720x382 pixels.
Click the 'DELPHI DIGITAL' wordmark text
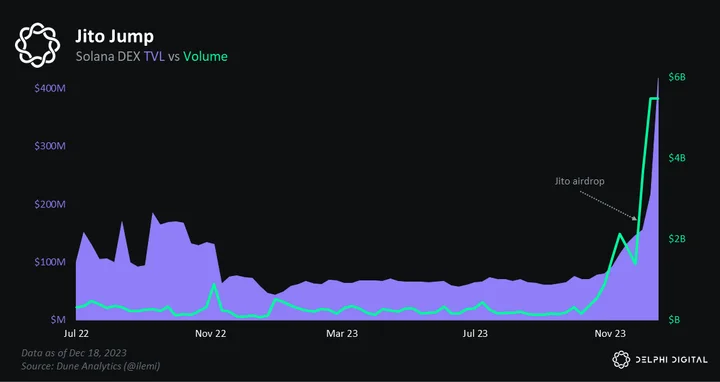671,360
